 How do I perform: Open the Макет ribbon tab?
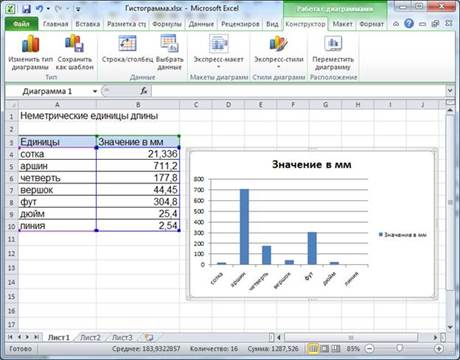342,24
